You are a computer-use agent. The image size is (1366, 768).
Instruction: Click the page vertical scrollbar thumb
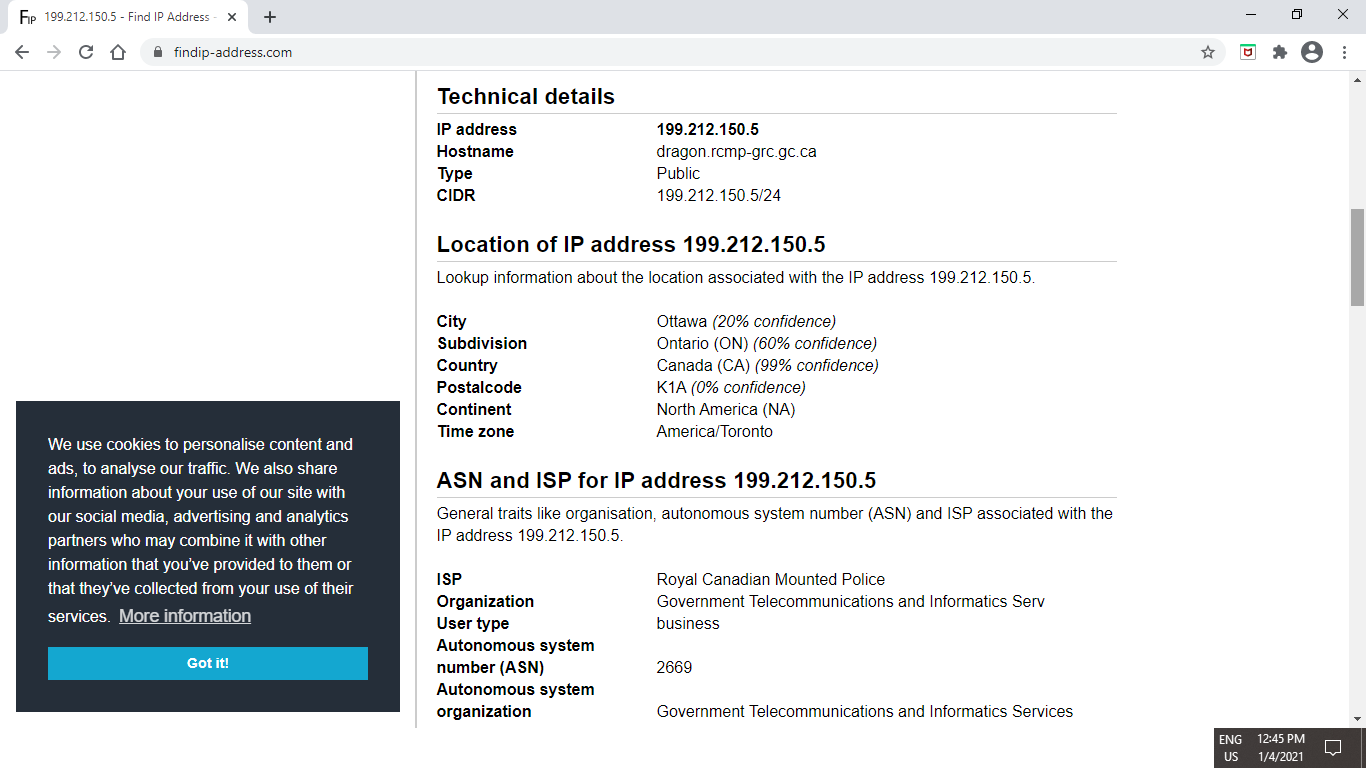[x=1358, y=257]
